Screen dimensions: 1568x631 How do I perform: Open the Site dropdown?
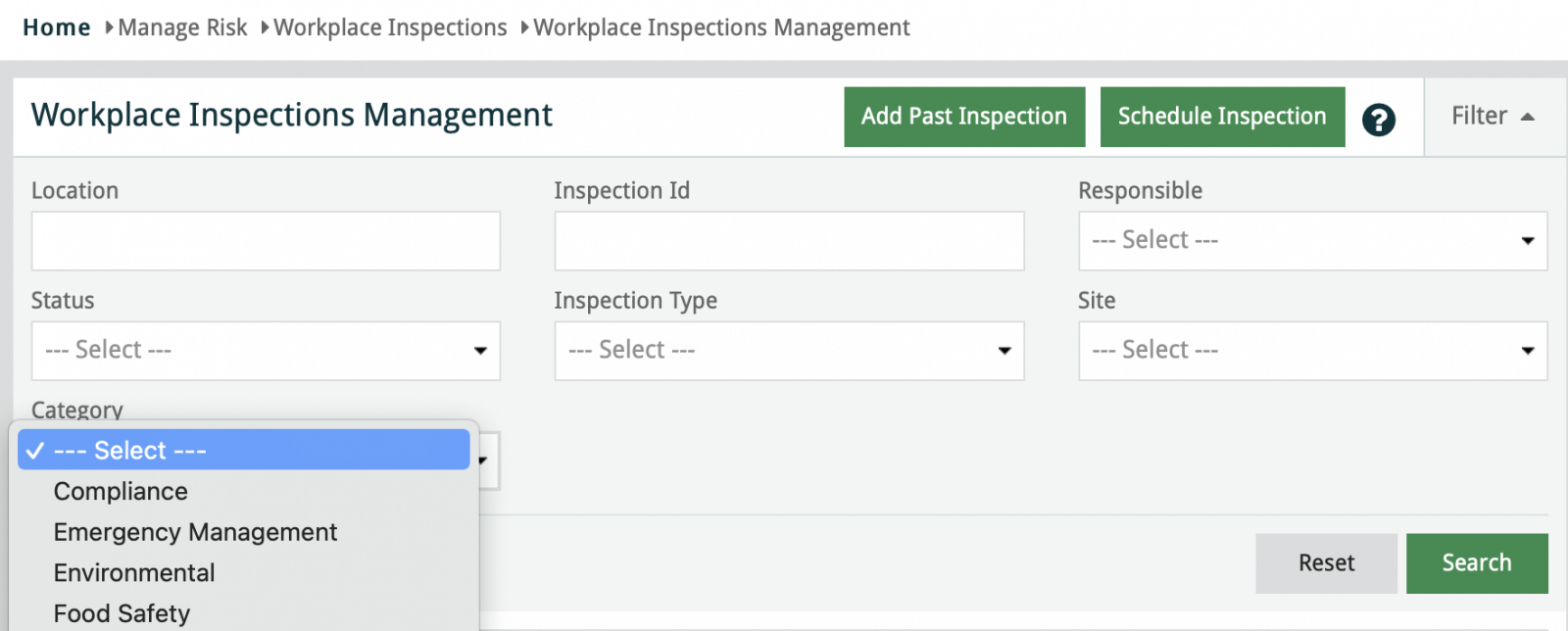(x=1312, y=351)
